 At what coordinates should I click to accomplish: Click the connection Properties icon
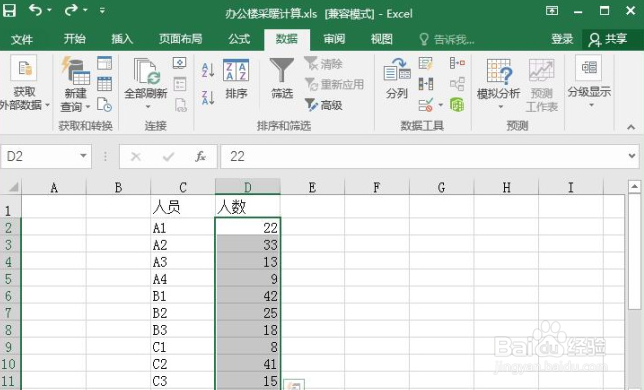pos(179,84)
